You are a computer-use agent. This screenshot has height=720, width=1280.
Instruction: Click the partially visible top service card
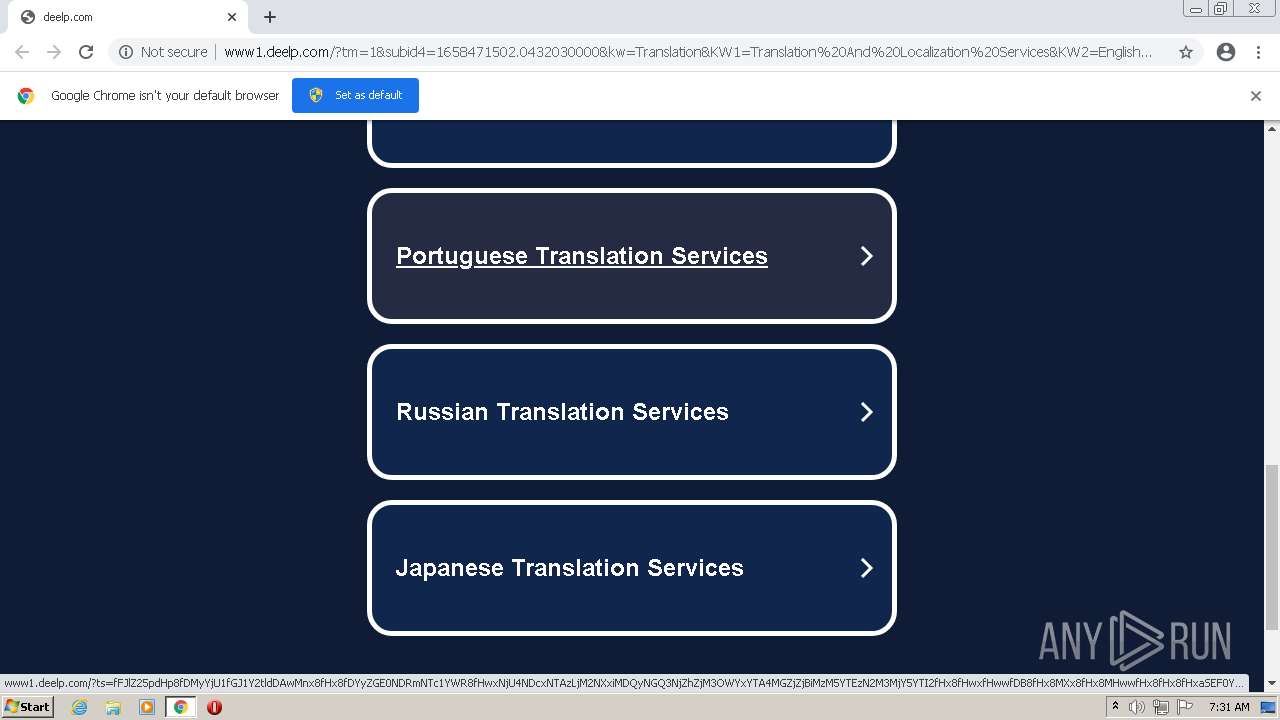click(x=632, y=142)
